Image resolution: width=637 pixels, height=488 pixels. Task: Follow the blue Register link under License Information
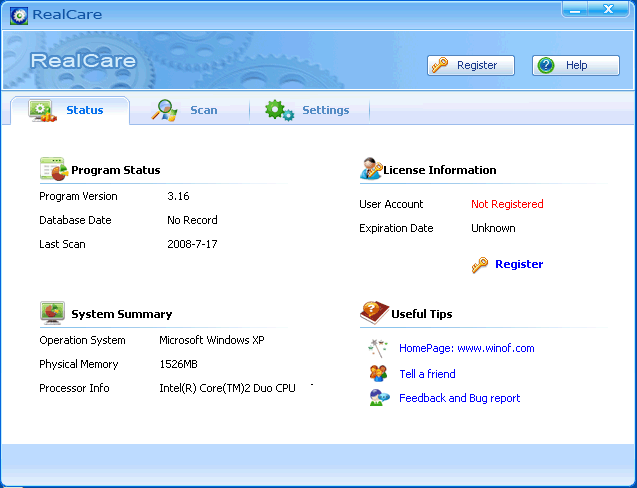pos(519,264)
